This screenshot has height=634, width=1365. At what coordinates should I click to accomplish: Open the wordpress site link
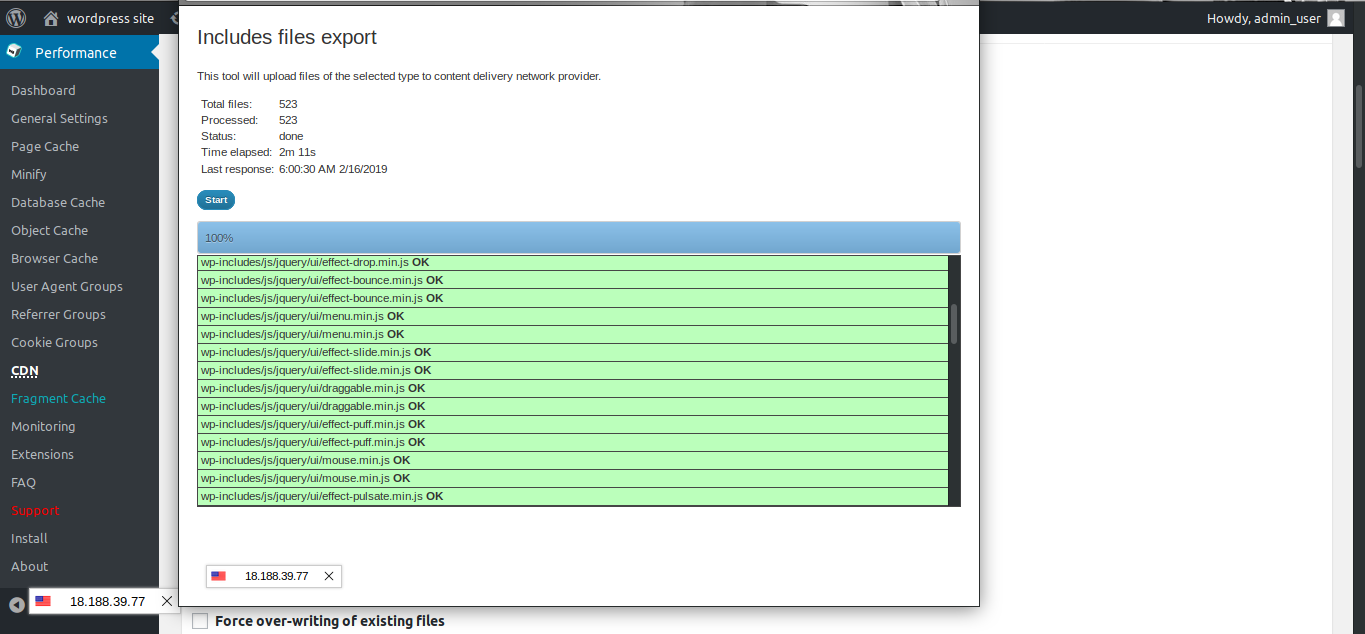[x=110, y=18]
